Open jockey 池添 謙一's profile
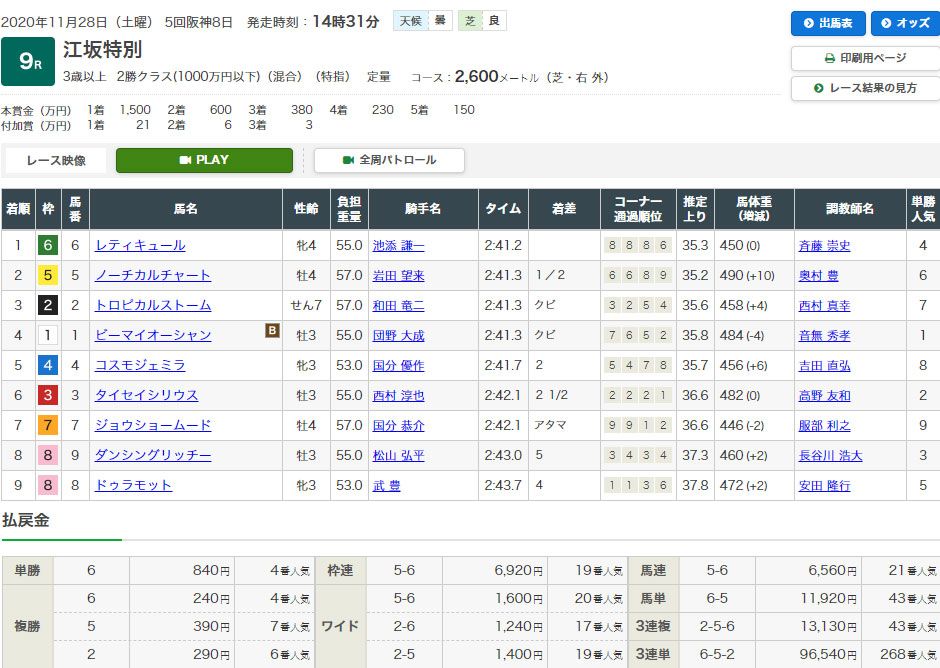Viewport: 940px width, 668px height. (x=398, y=245)
